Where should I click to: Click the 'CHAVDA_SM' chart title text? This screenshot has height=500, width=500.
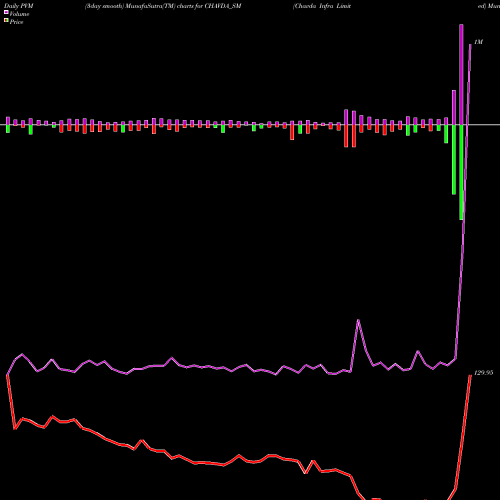[223, 6]
